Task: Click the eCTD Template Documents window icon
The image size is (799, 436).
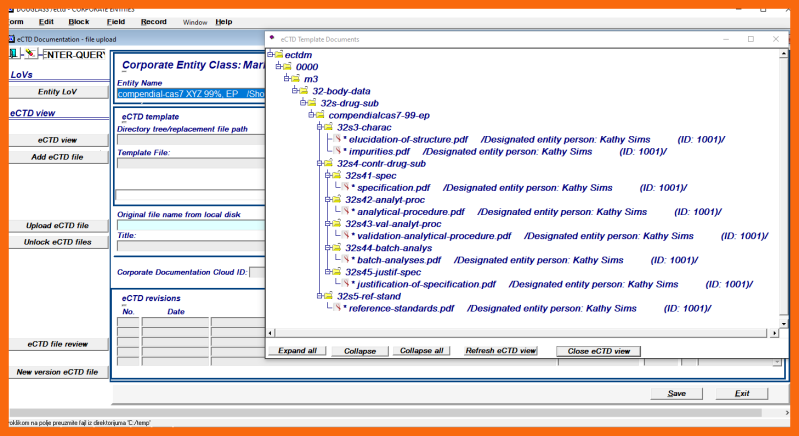Action: (272, 38)
